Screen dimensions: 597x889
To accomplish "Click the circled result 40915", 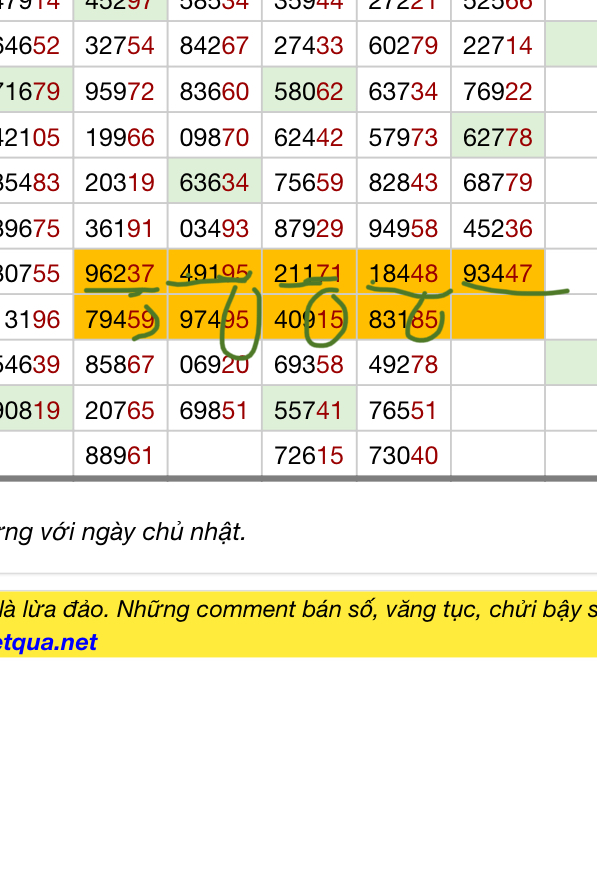I will (309, 318).
